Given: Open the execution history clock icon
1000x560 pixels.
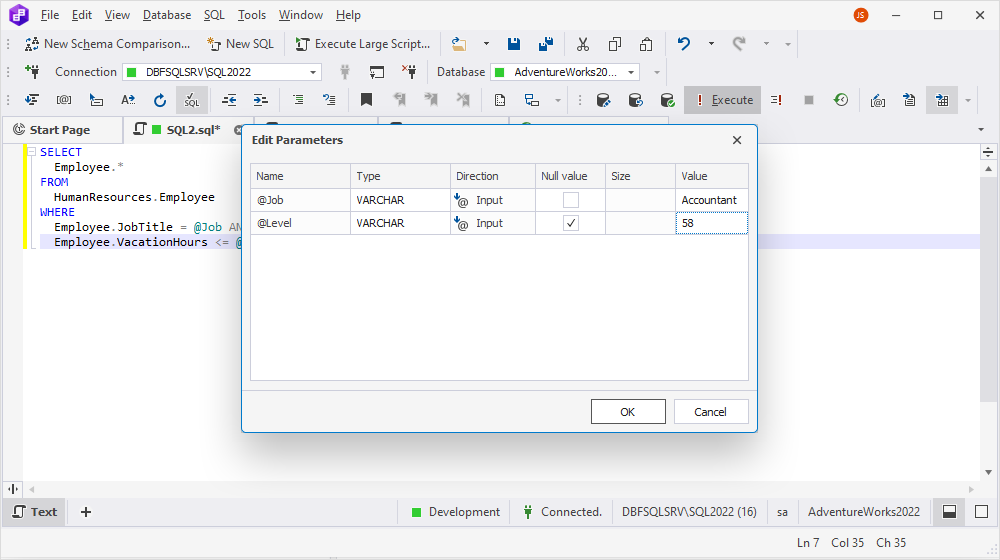Looking at the screenshot, I should pyautogui.click(x=841, y=100).
